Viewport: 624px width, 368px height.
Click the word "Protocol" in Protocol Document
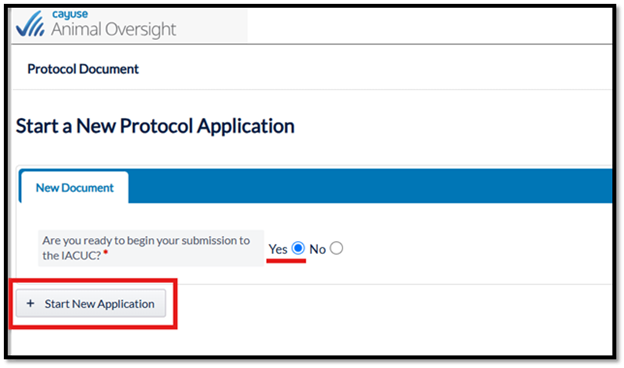[52, 69]
